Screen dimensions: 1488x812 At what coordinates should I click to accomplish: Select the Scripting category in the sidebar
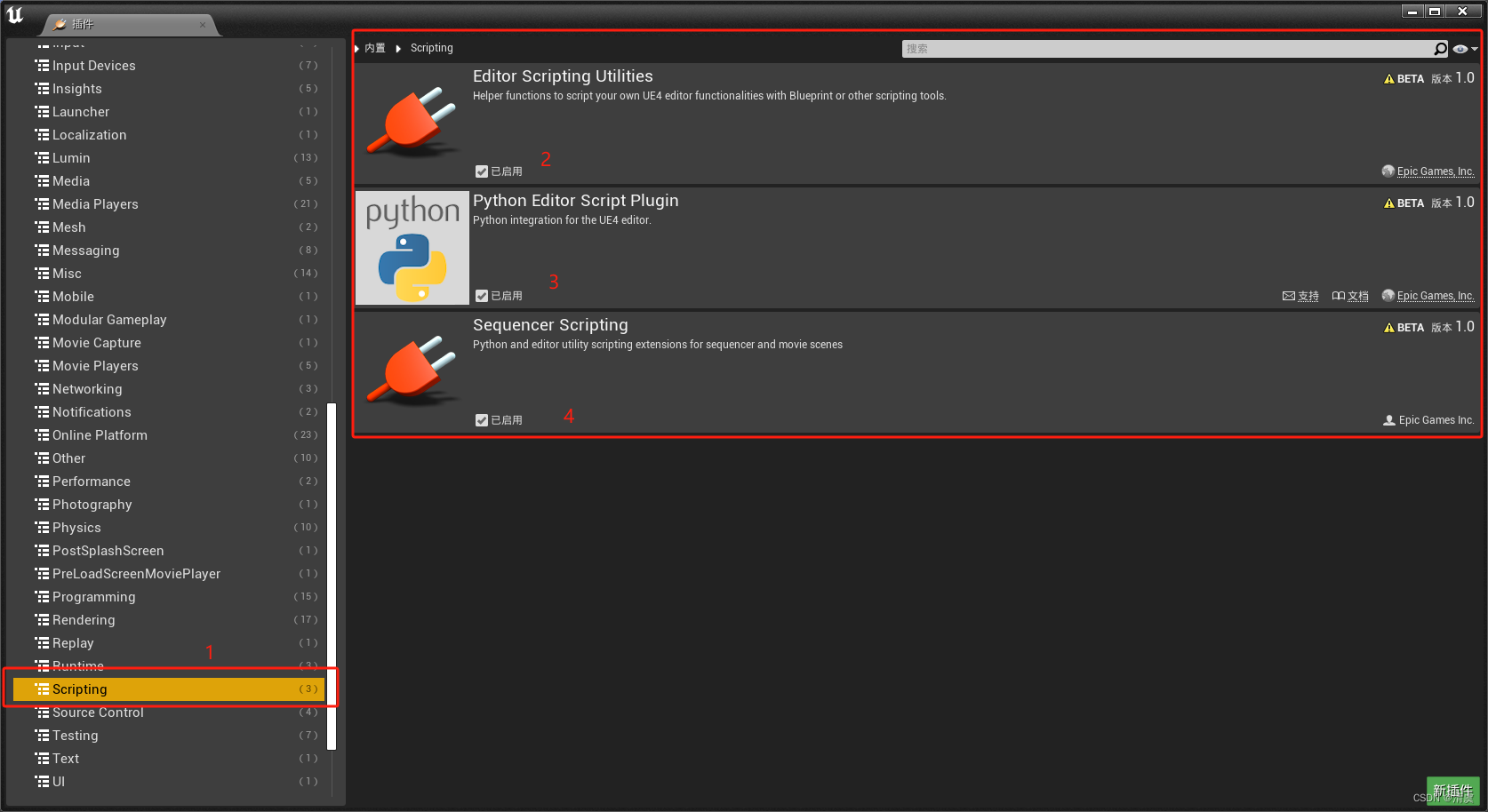(x=80, y=689)
